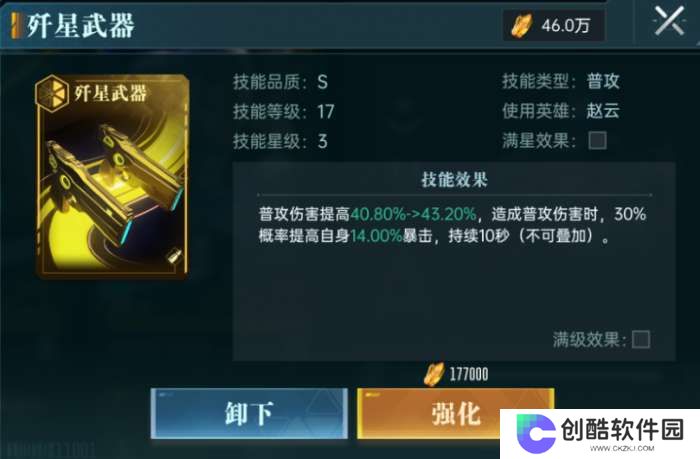The width and height of the screenshot is (700, 459).
Task: Toggle the 满级效果 checkbox
Action: pos(641,340)
